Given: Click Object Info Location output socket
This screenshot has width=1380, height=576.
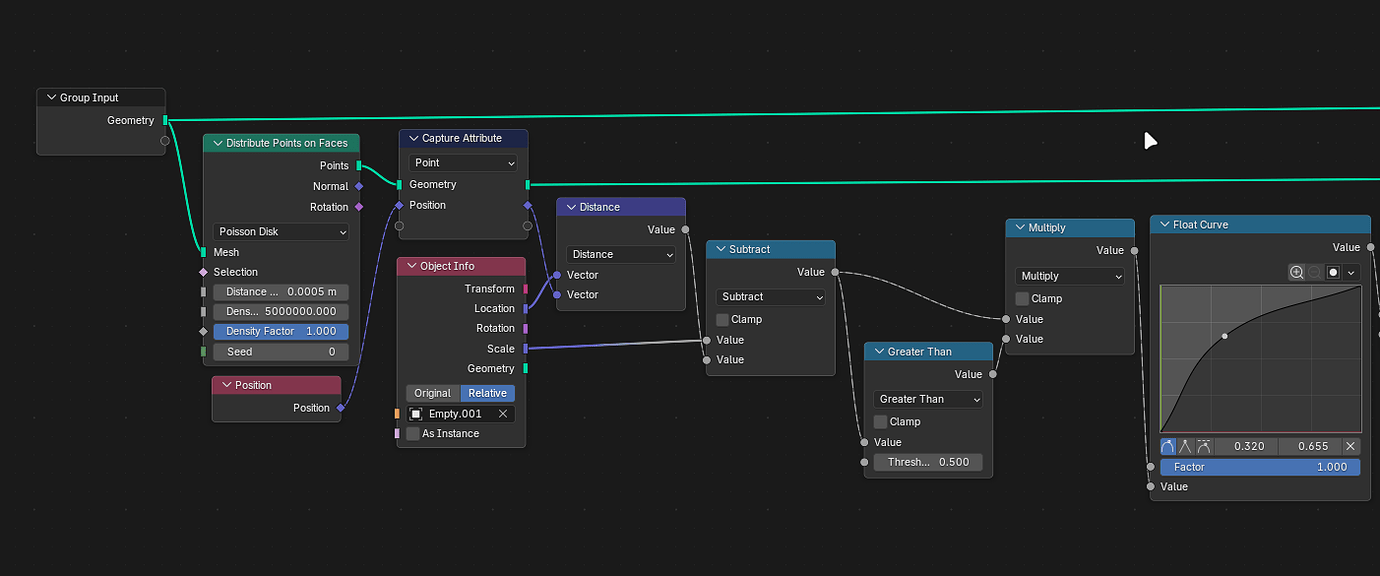Looking at the screenshot, I should click(x=526, y=309).
